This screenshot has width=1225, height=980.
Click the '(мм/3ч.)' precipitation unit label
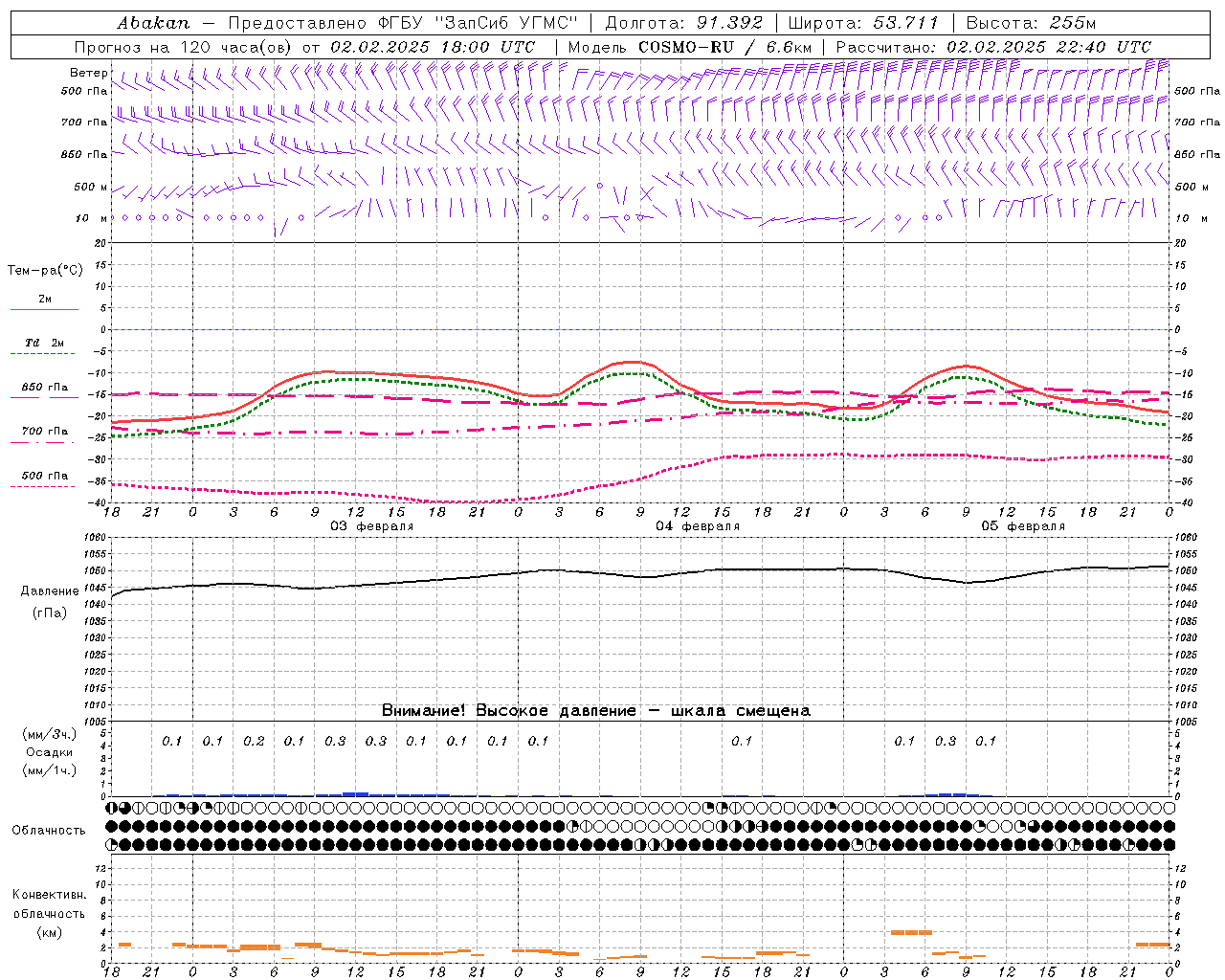point(50,734)
